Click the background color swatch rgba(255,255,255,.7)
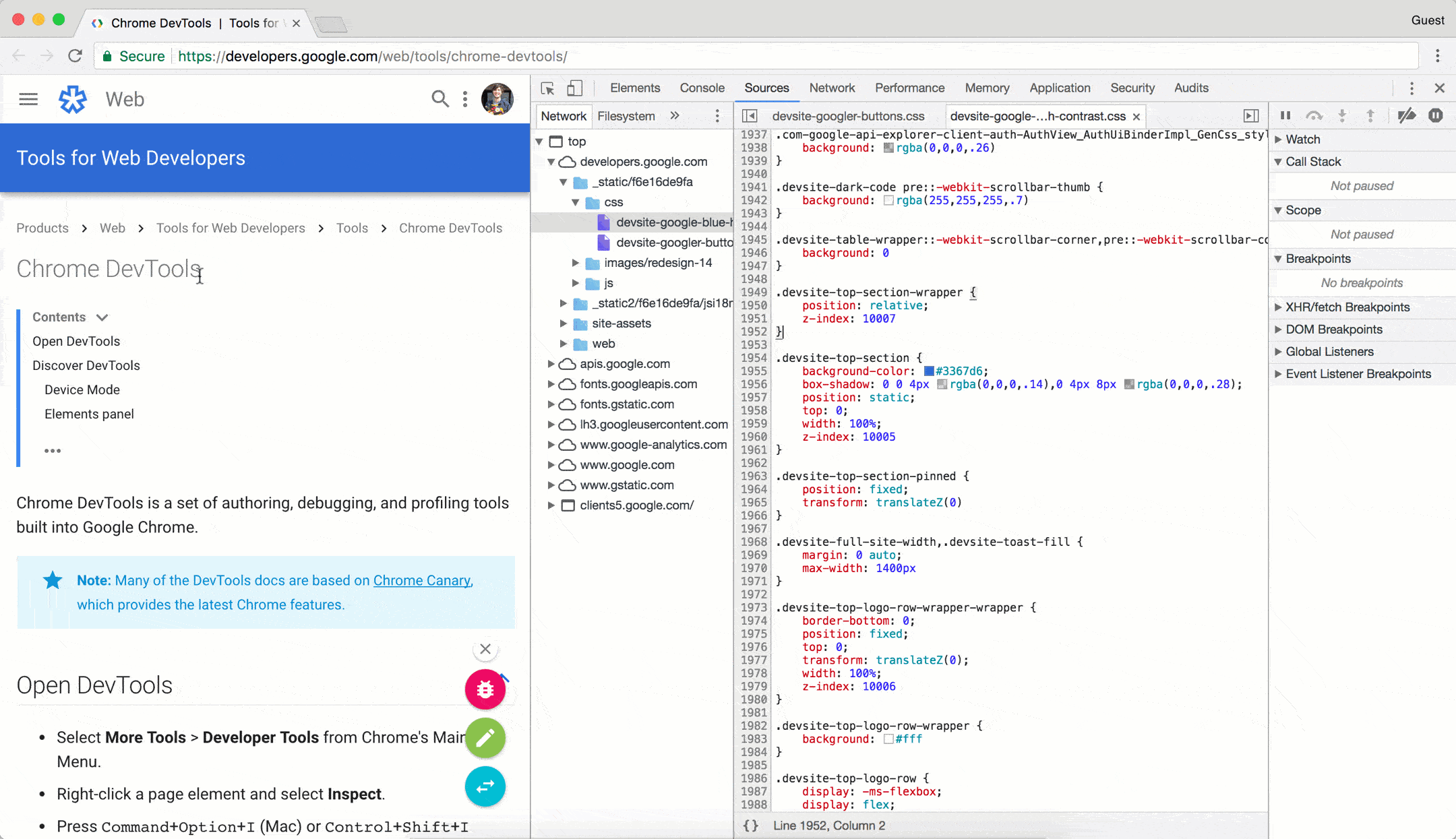Screen dimensions: 1456x839 (x=885, y=200)
